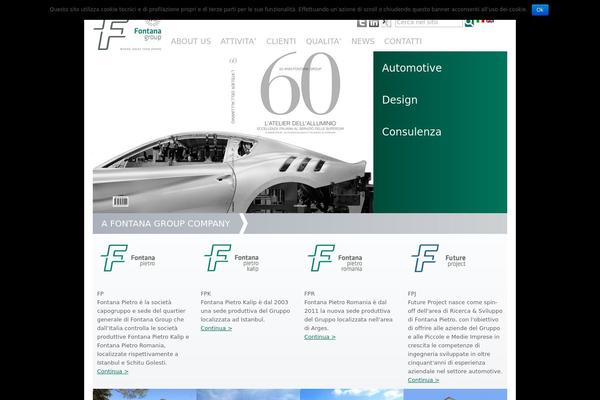Click the Future Project logo

tap(439, 258)
